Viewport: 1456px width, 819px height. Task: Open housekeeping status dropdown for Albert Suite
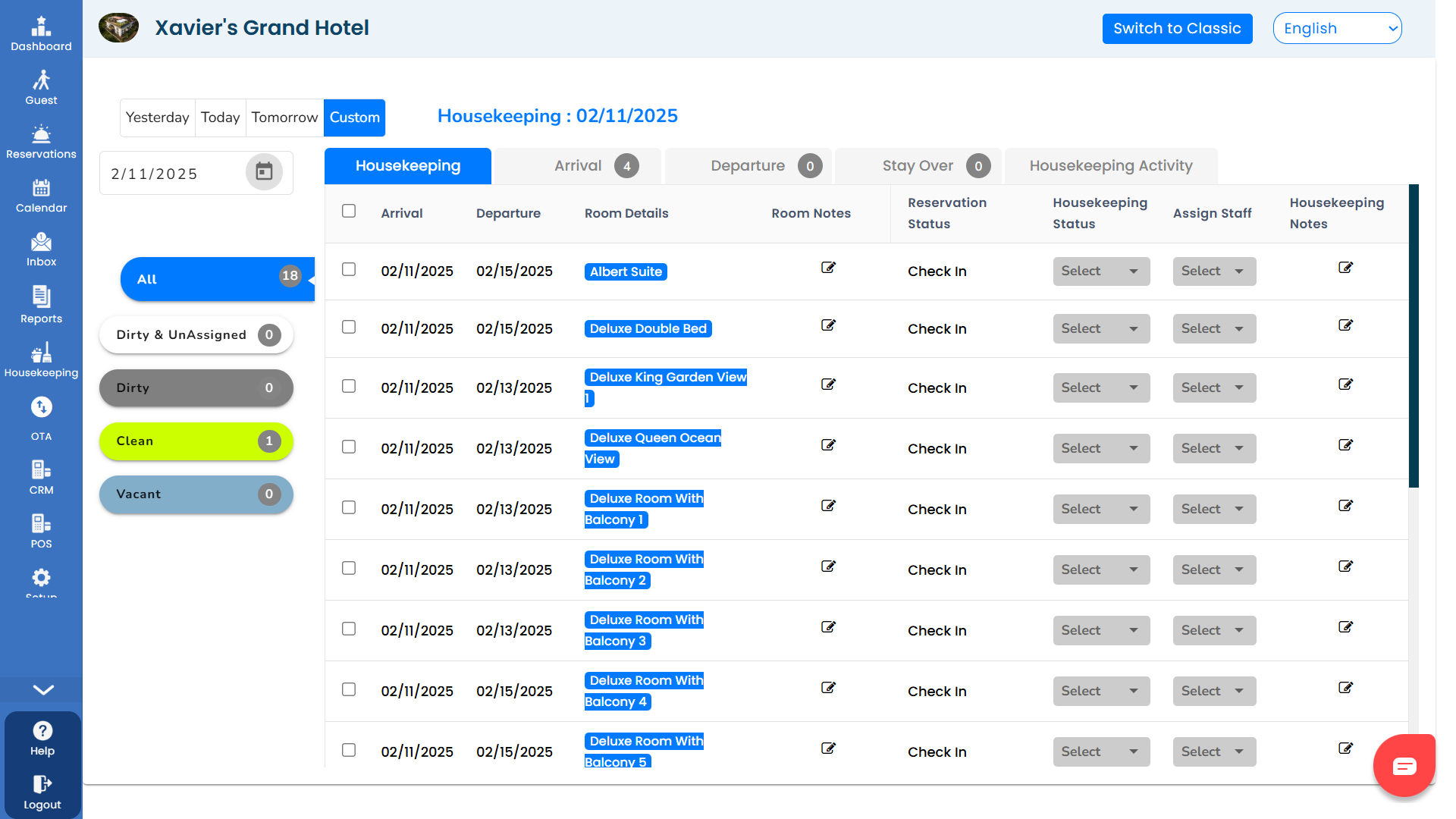coord(1101,271)
